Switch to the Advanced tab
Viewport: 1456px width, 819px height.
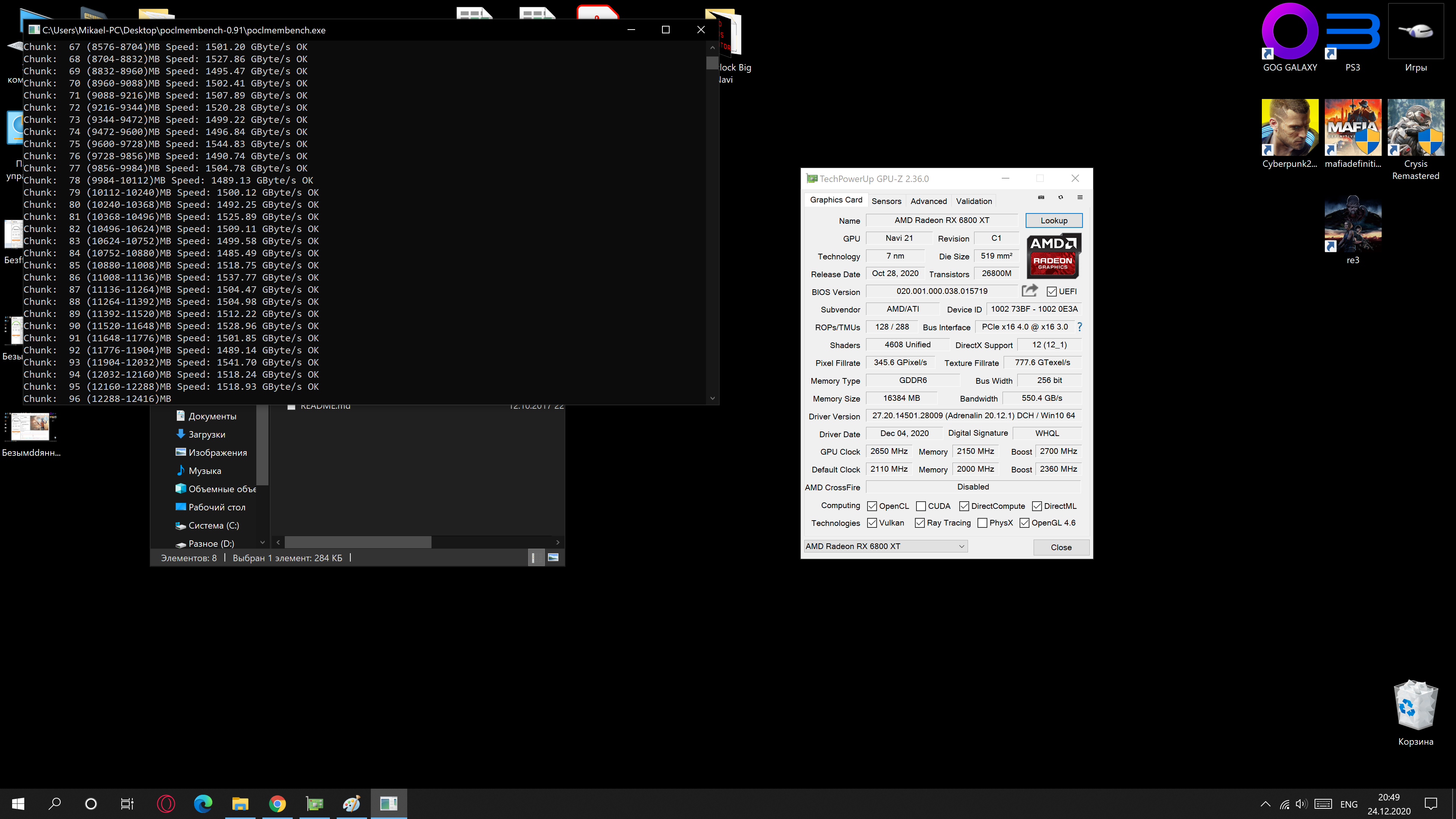pos(928,201)
